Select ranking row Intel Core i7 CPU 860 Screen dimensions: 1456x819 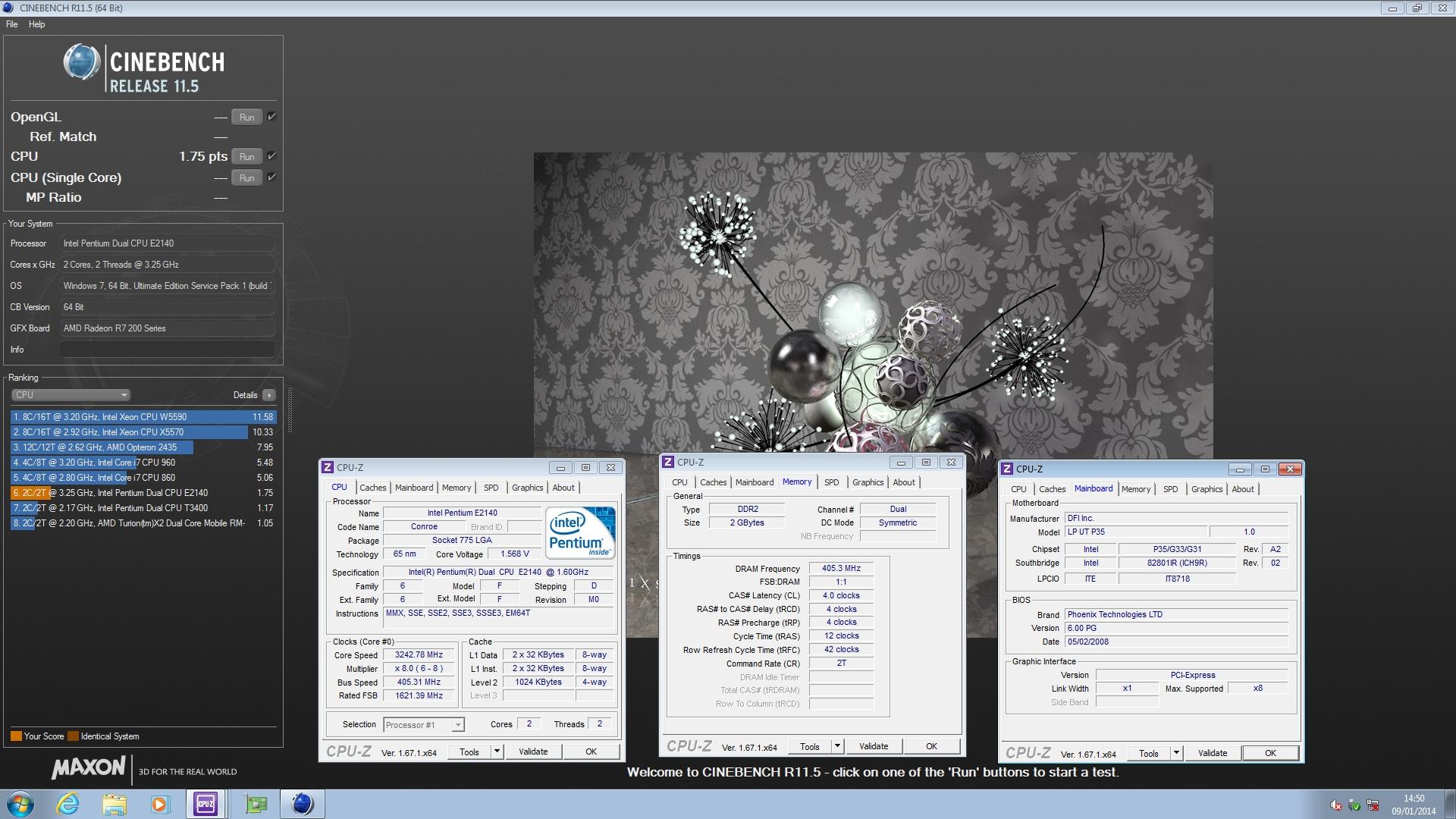(x=143, y=478)
